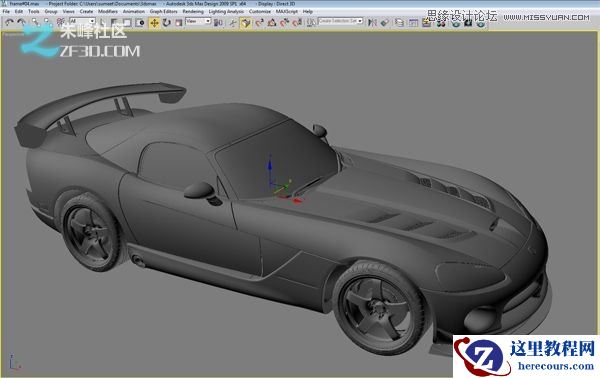
Task: Open the 'All' selection filter dropdown
Action: pyautogui.click(x=82, y=21)
